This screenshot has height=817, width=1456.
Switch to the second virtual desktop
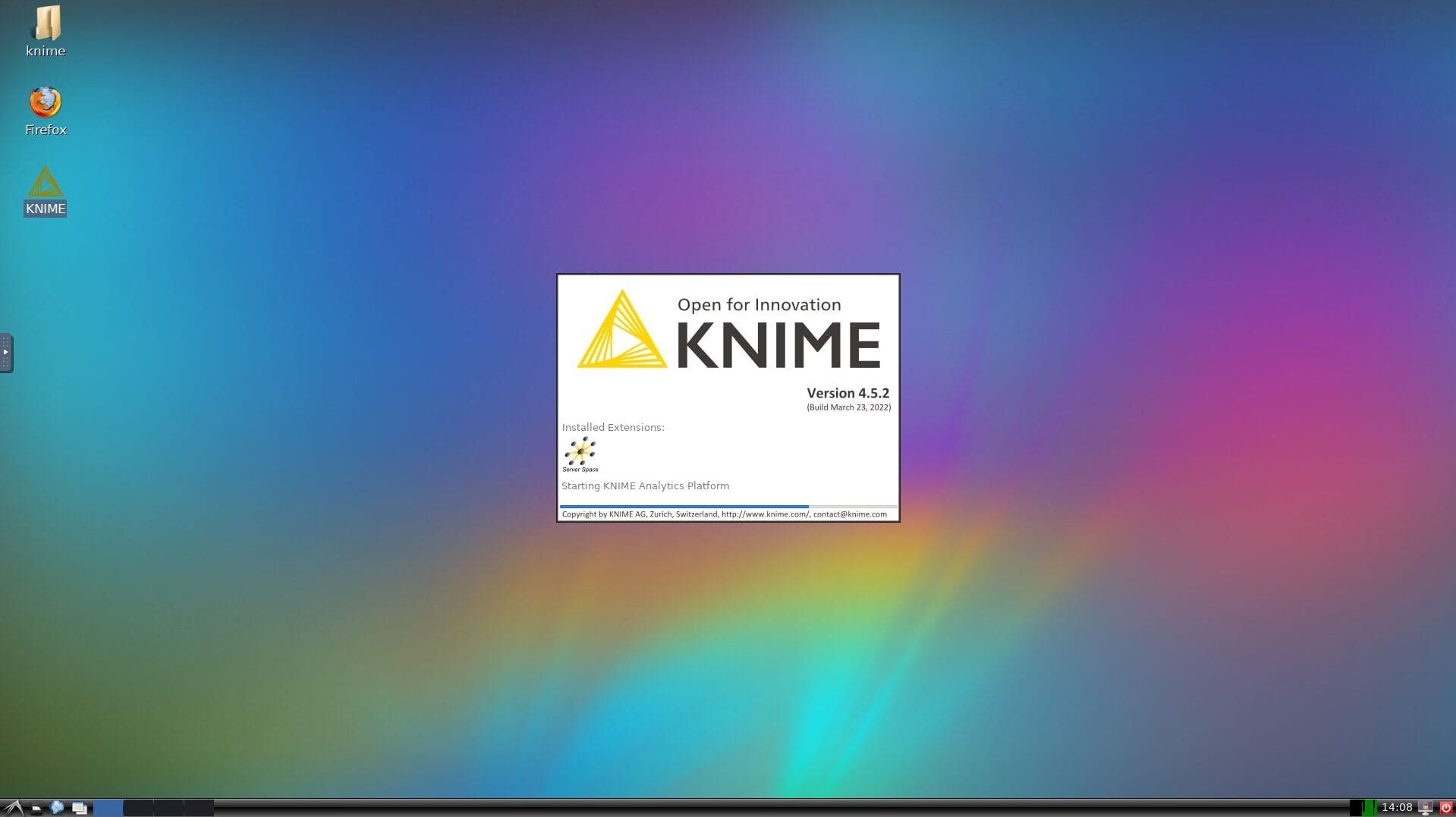pyautogui.click(x=137, y=807)
